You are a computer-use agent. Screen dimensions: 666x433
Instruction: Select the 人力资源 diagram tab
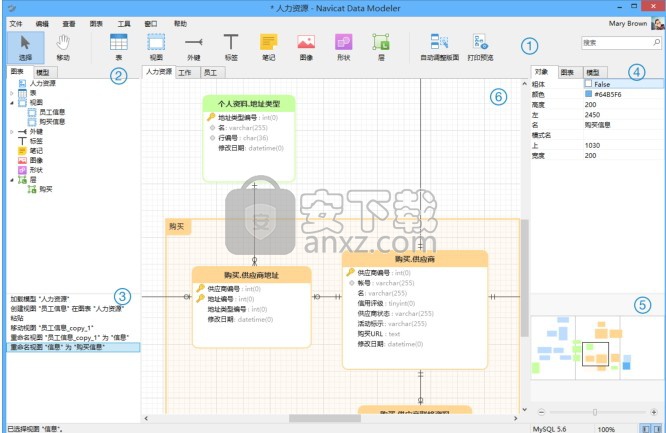[x=159, y=72]
